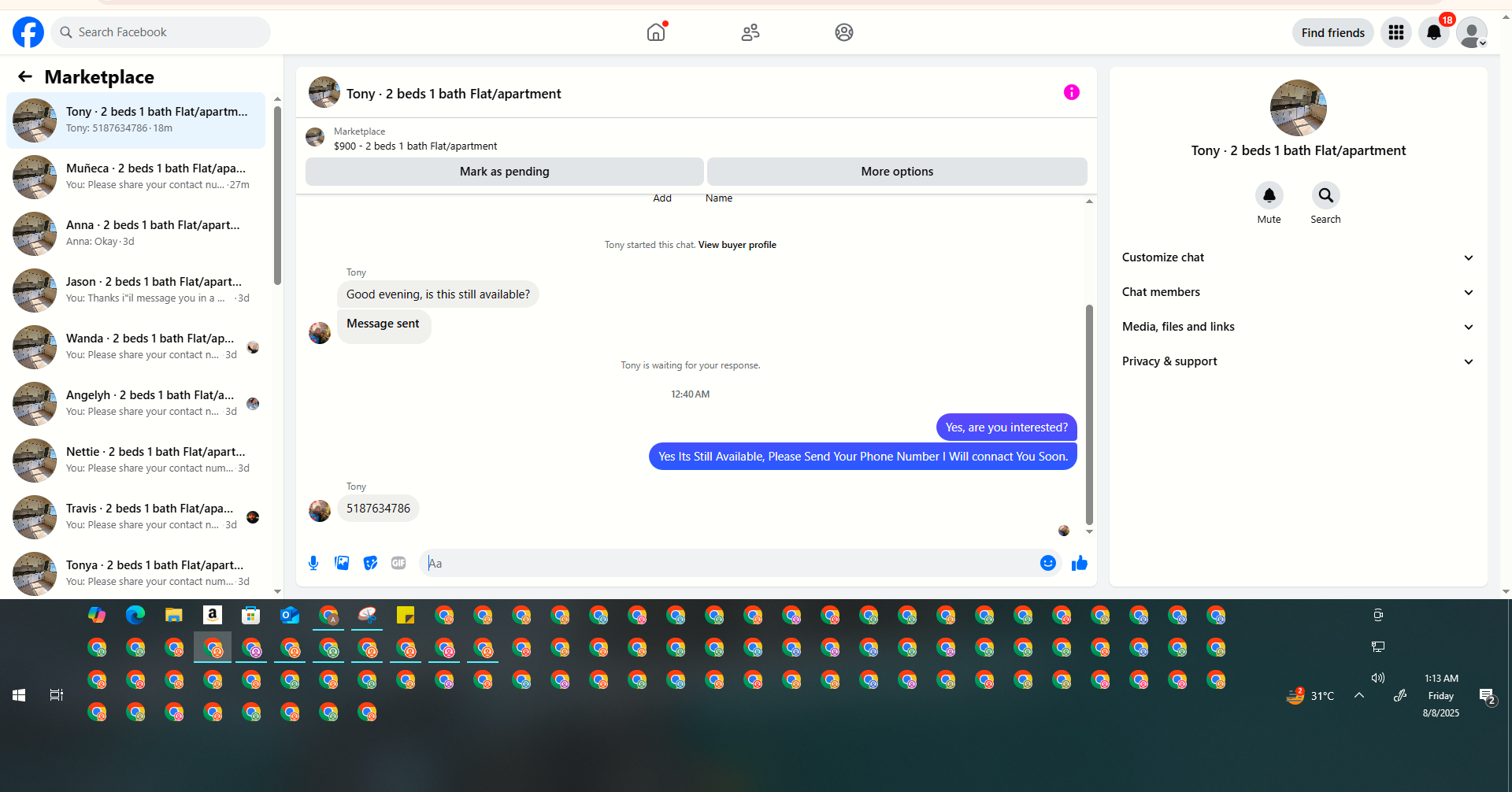Open notifications bell with 18 badge
Image resolution: width=1512 pixels, height=792 pixels.
pos(1434,32)
